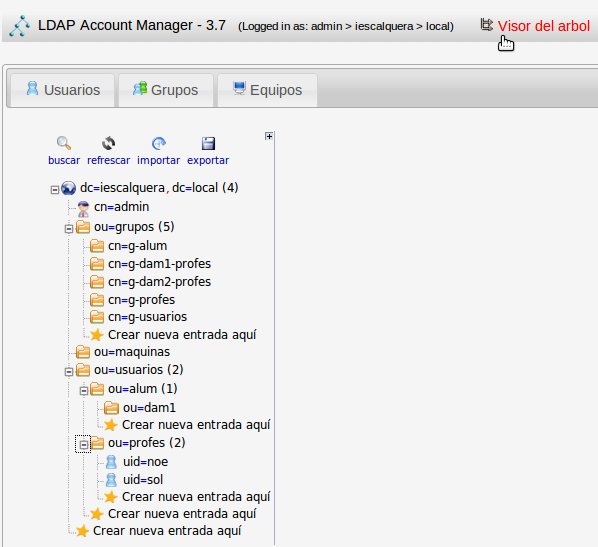The height and width of the screenshot is (547, 598).
Task: Click Crear nueva entrada aquí under ou=dam1
Action: click(196, 425)
